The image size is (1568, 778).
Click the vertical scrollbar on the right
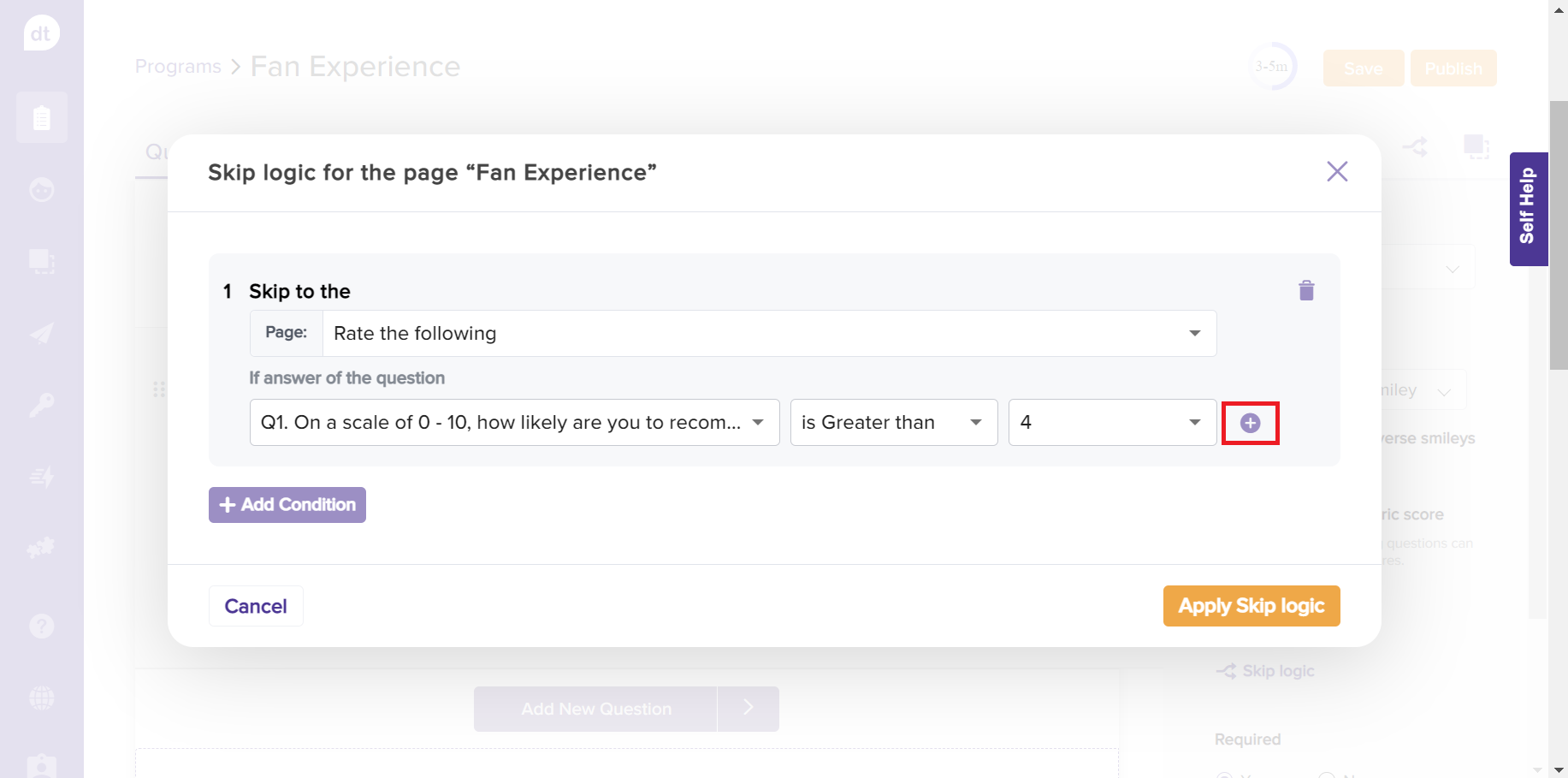coord(1558,236)
